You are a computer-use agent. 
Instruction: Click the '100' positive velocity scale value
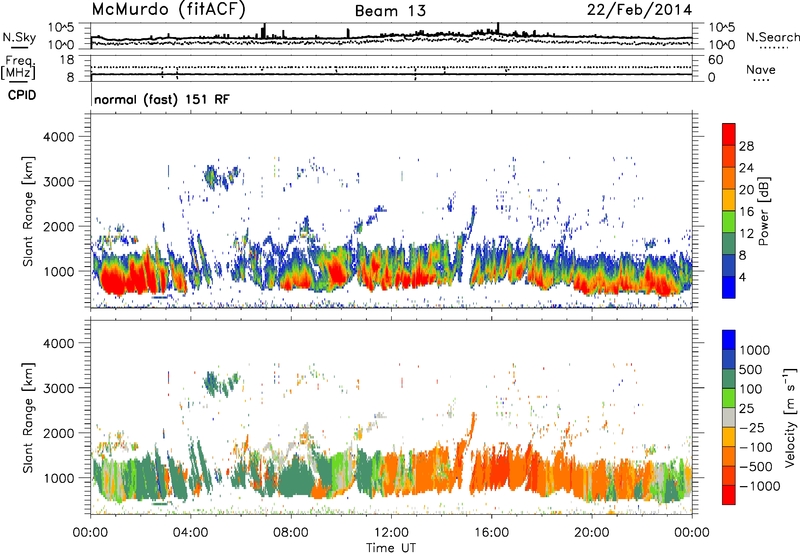[751, 389]
